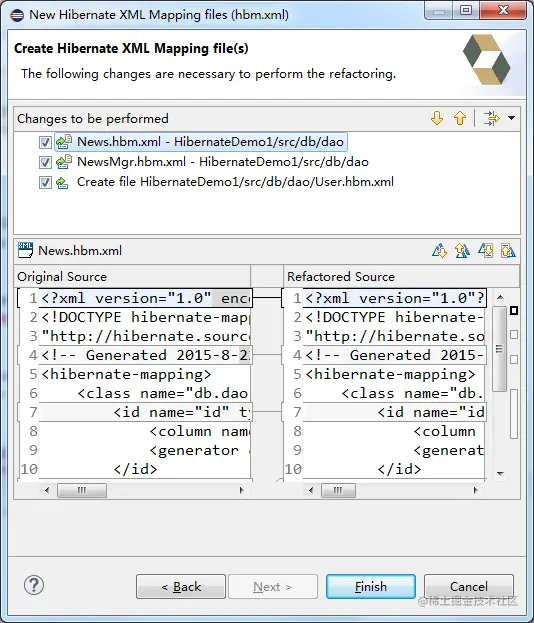
Task: Click the filter changes icon
Action: tap(491, 118)
